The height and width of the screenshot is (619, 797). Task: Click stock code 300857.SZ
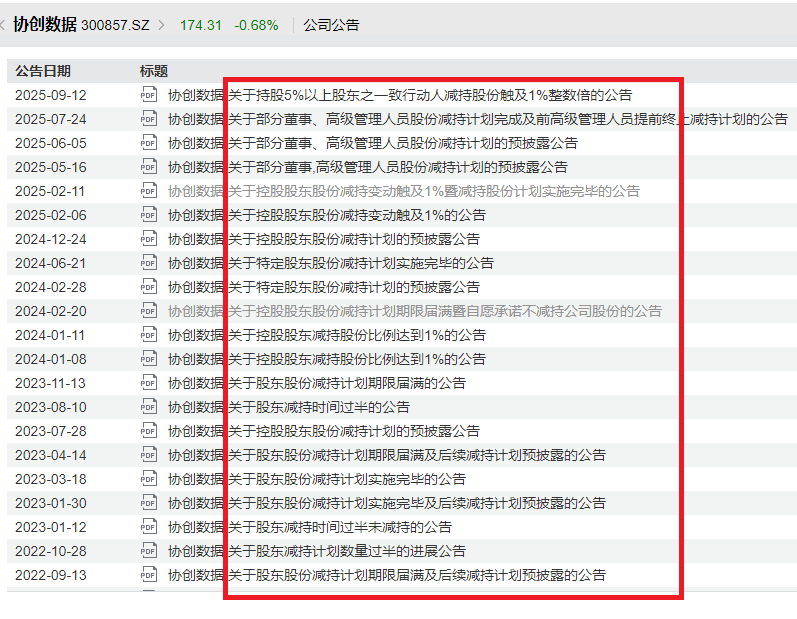pos(117,25)
